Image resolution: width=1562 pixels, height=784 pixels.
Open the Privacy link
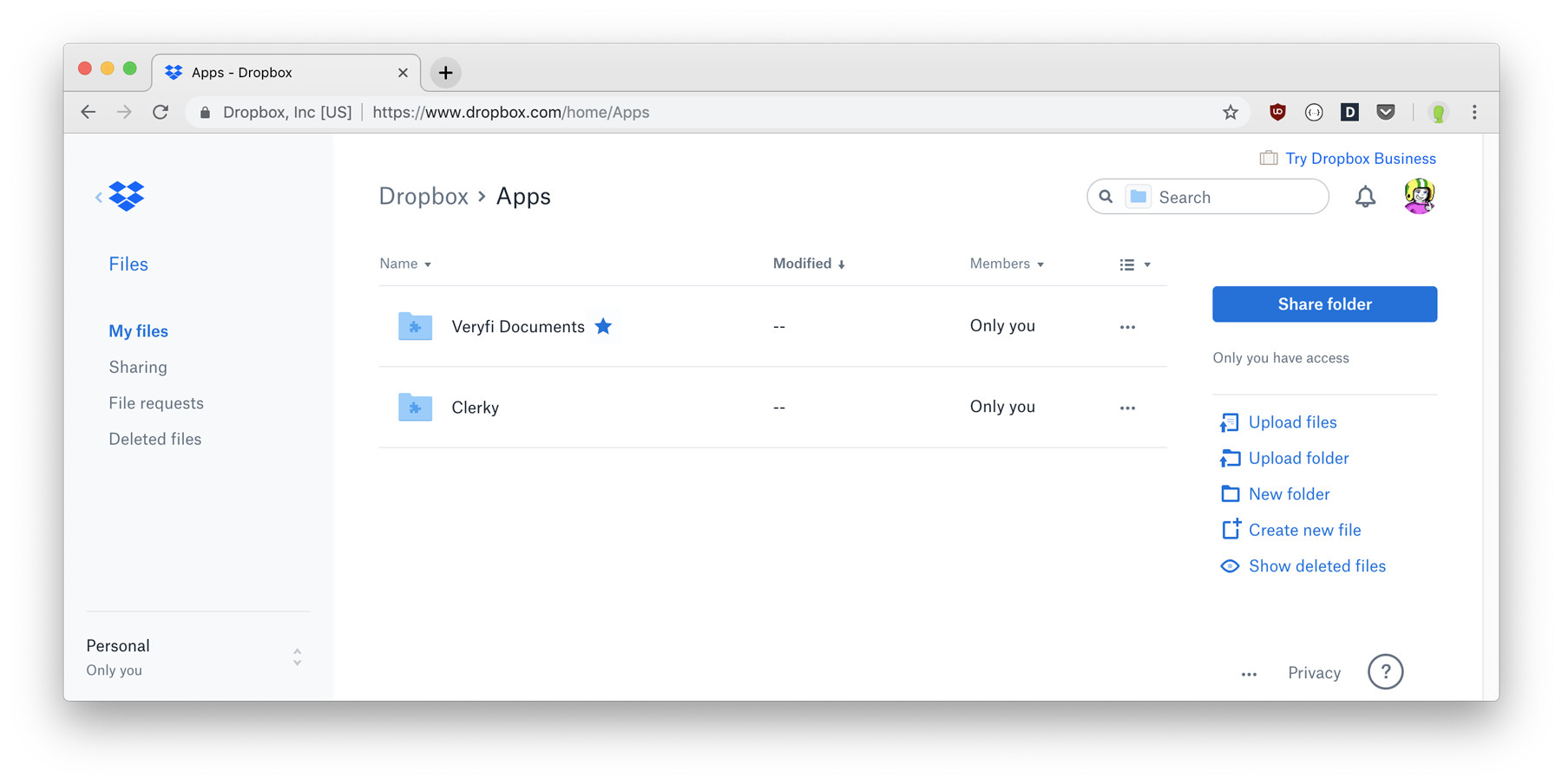(1314, 673)
